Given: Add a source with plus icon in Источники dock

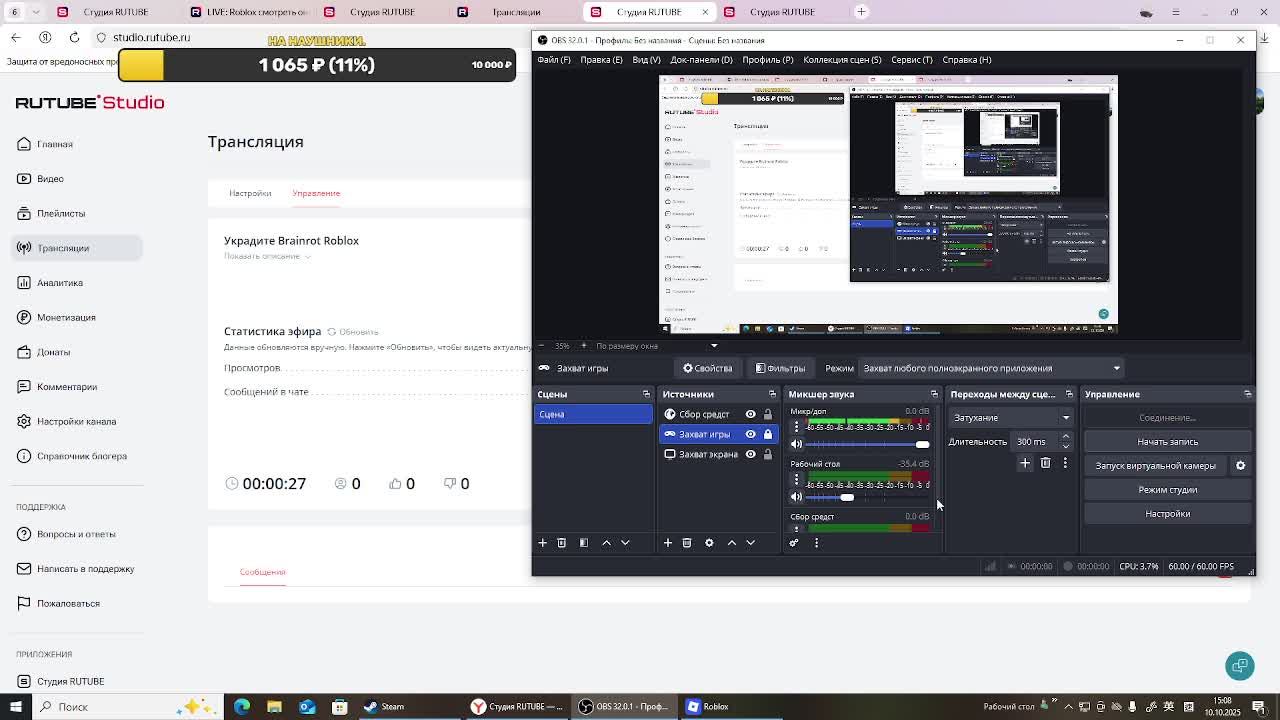Looking at the screenshot, I should click(x=667, y=543).
